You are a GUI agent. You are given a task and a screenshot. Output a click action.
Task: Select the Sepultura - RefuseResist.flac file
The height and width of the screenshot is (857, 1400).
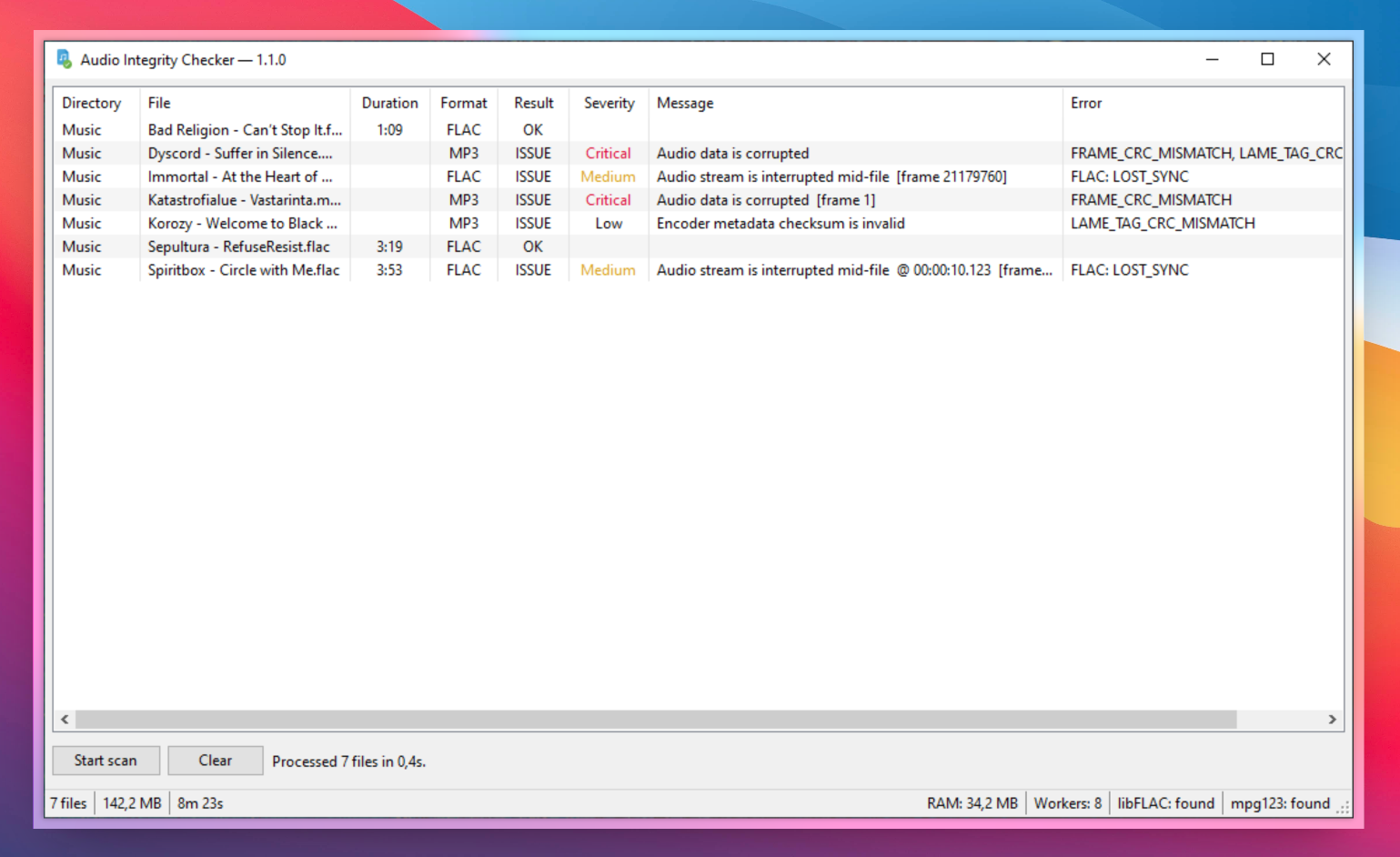(x=238, y=247)
